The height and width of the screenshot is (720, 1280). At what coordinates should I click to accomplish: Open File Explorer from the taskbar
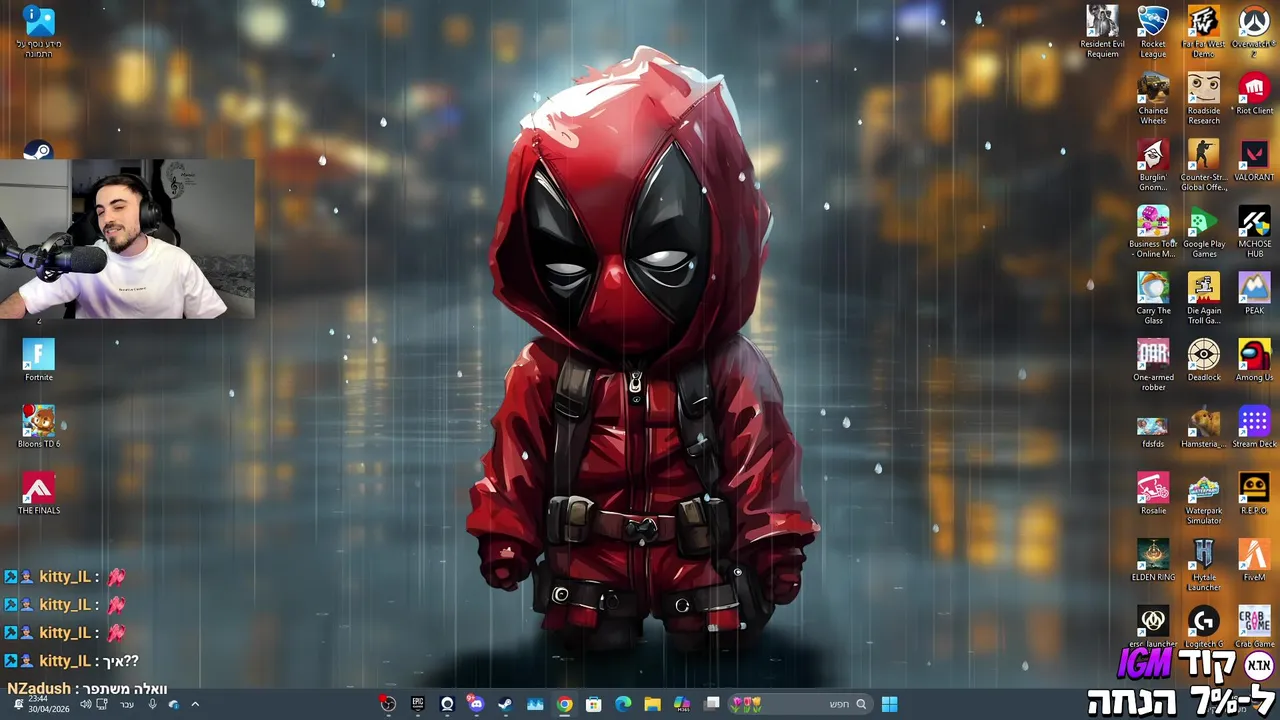652,704
